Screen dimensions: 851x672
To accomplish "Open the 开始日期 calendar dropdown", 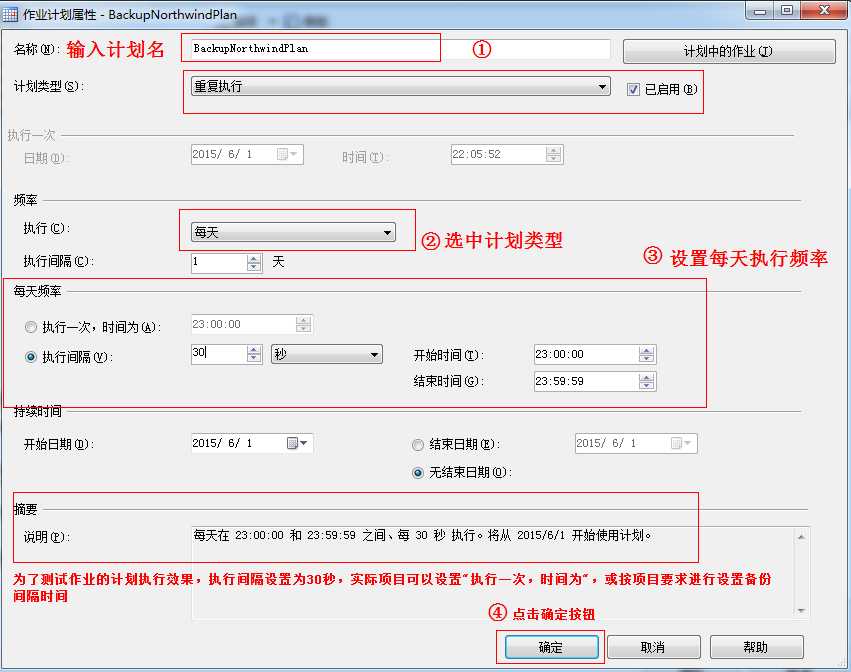I will [x=297, y=443].
